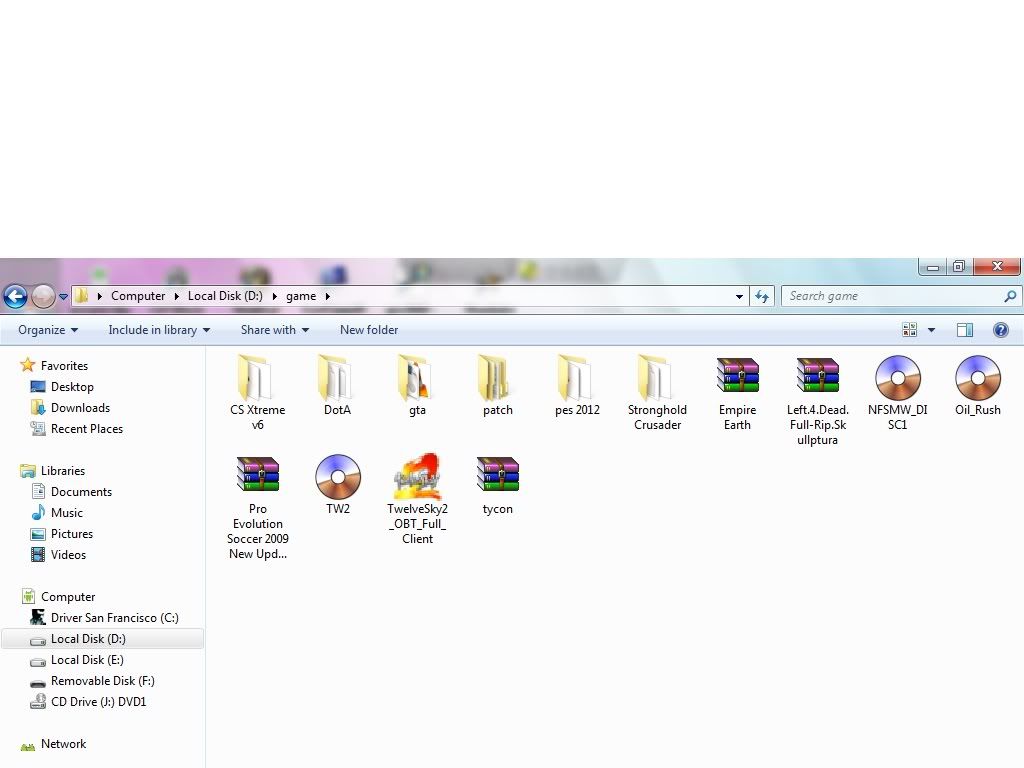
Task: Refresh the game folder view
Action: (761, 296)
